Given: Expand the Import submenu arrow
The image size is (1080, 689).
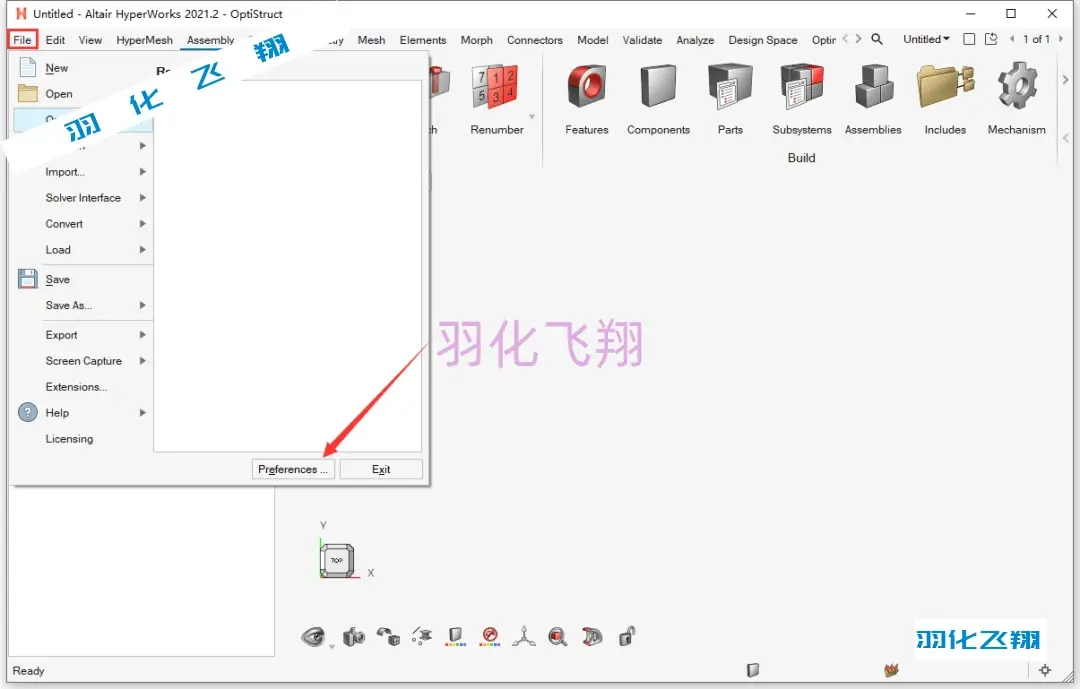Looking at the screenshot, I should [x=143, y=172].
